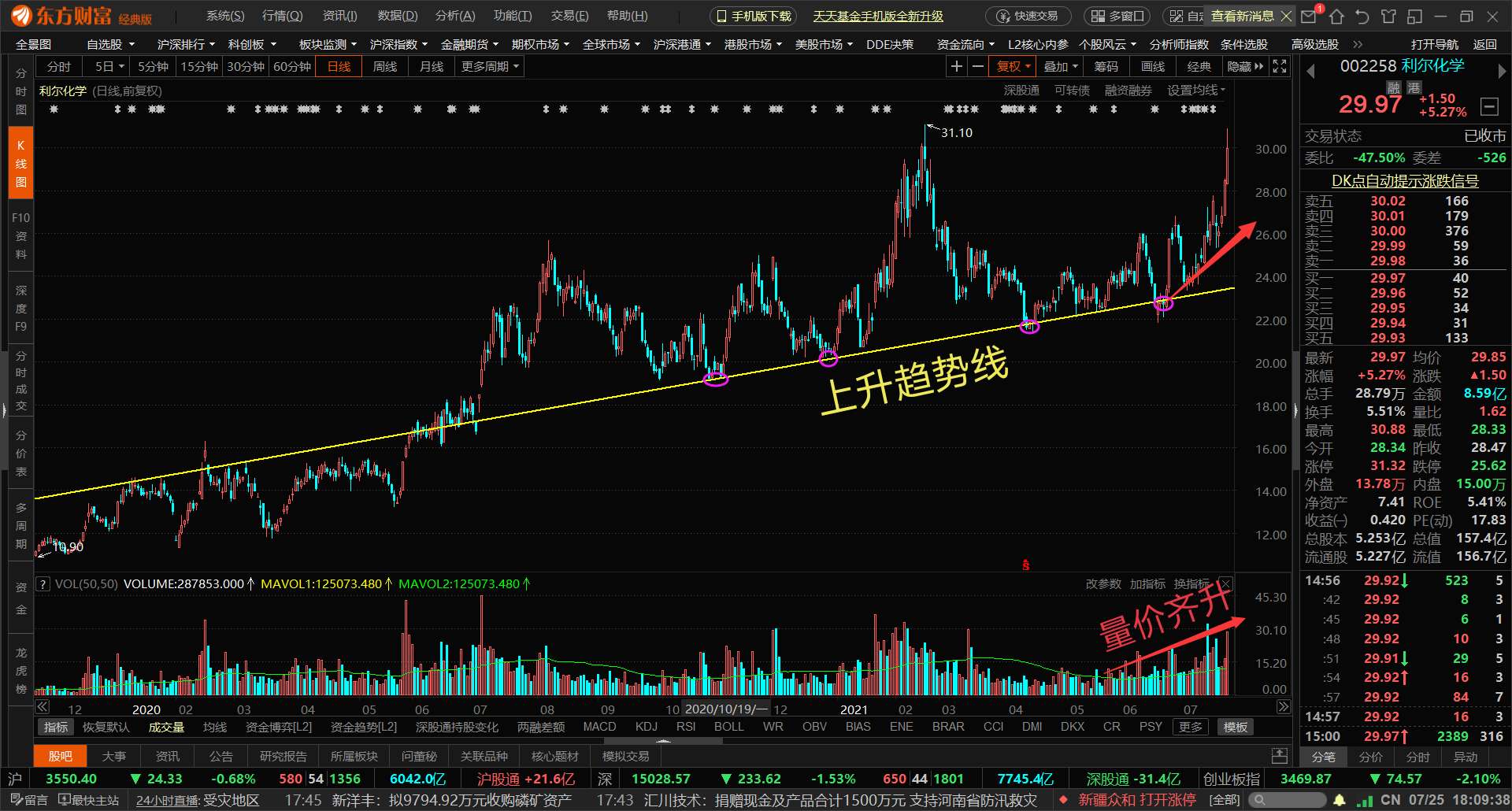This screenshot has height=811, width=1512.
Task: Open F10资料 in left sidebar
Action: click(x=20, y=235)
